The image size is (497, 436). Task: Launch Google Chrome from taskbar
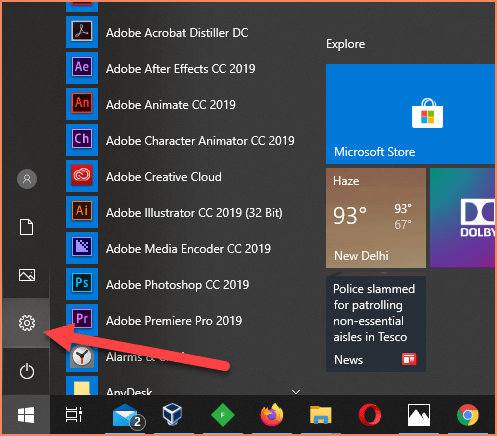468,415
